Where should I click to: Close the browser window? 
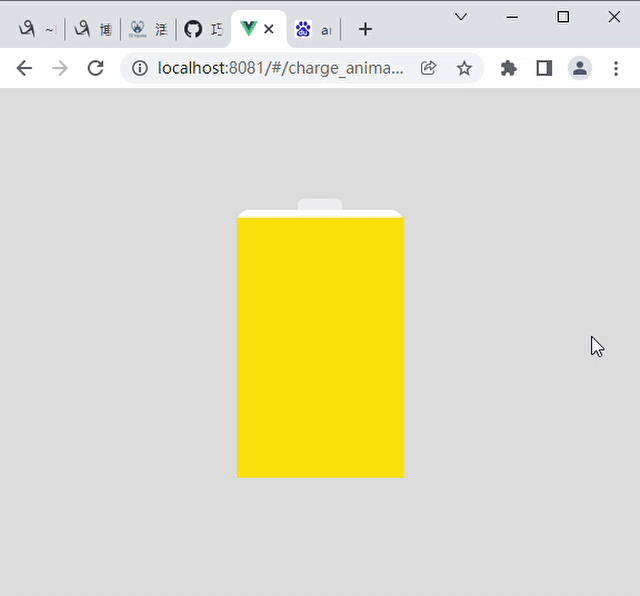pos(614,17)
